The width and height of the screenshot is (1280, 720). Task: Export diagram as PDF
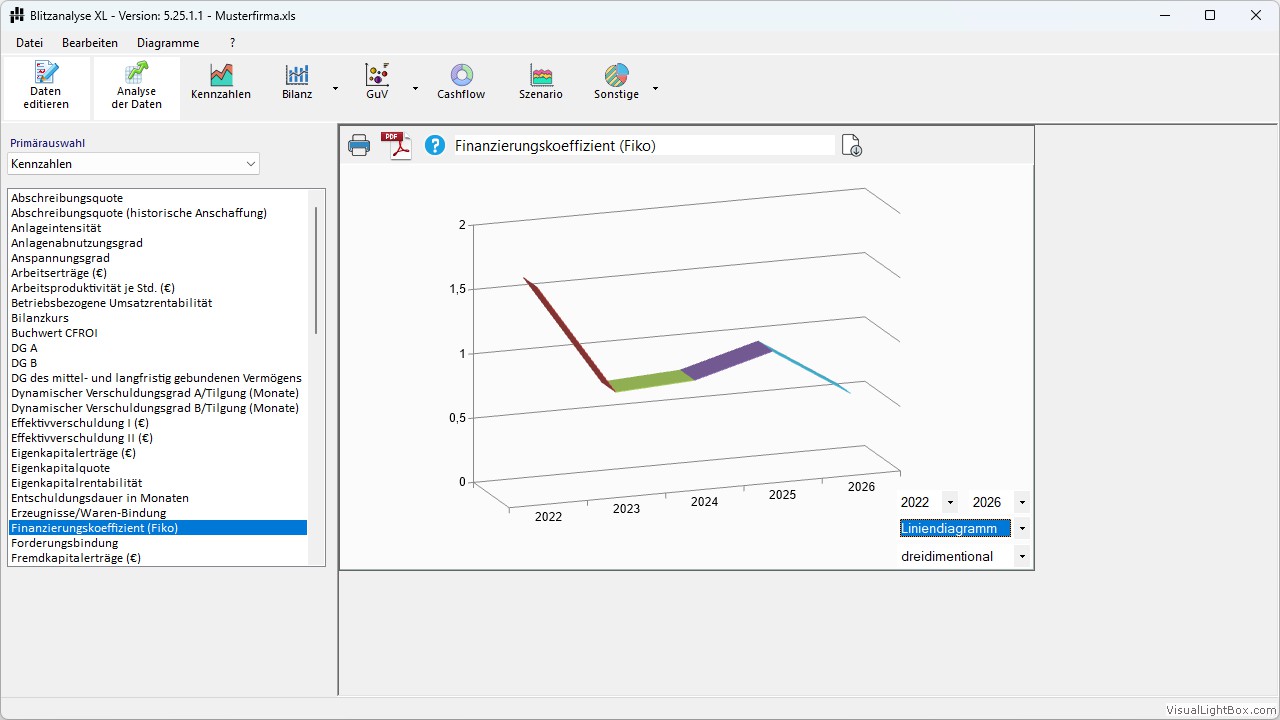[x=397, y=146]
